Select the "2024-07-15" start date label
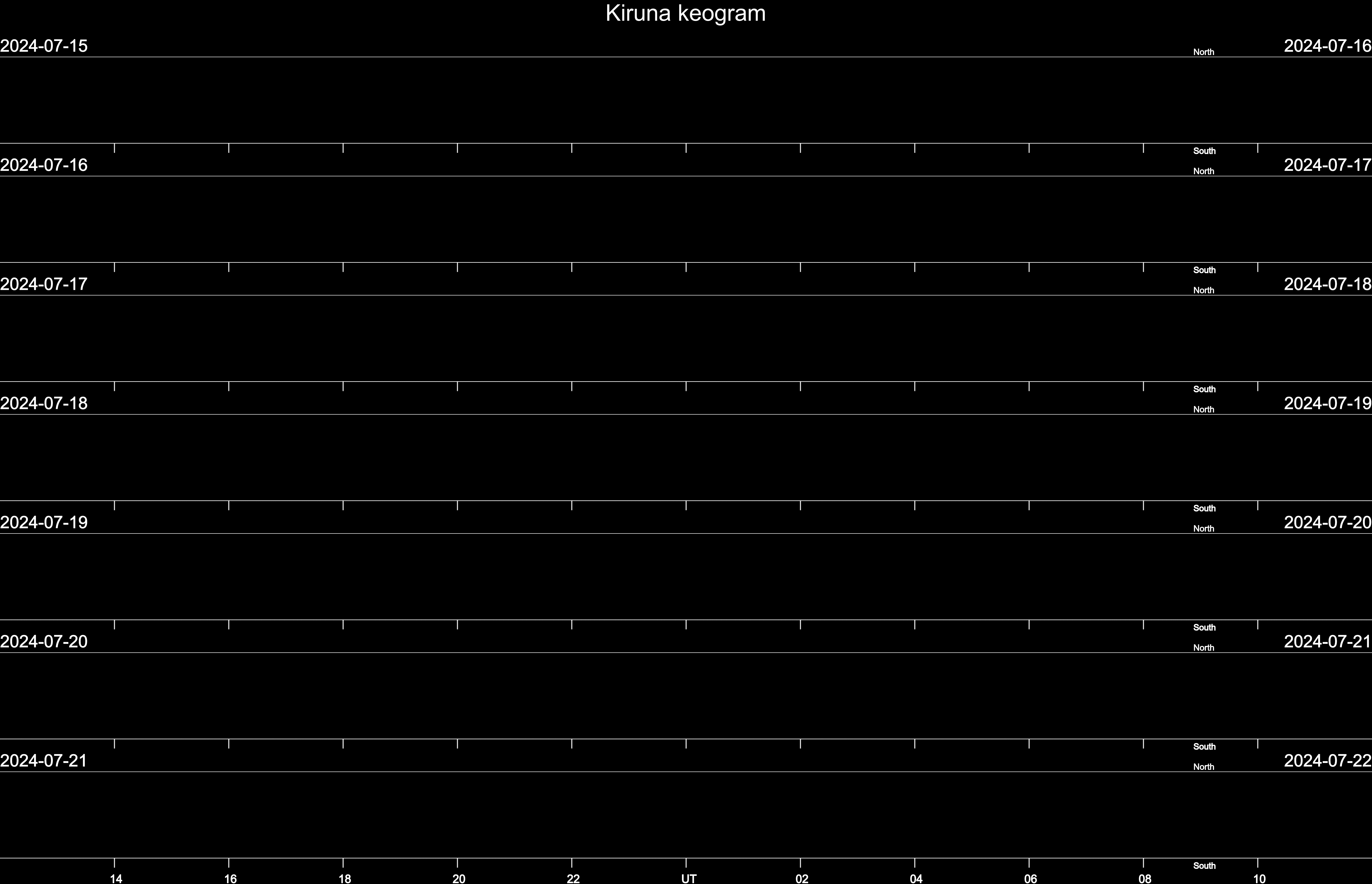The image size is (1372, 884). pyautogui.click(x=44, y=46)
